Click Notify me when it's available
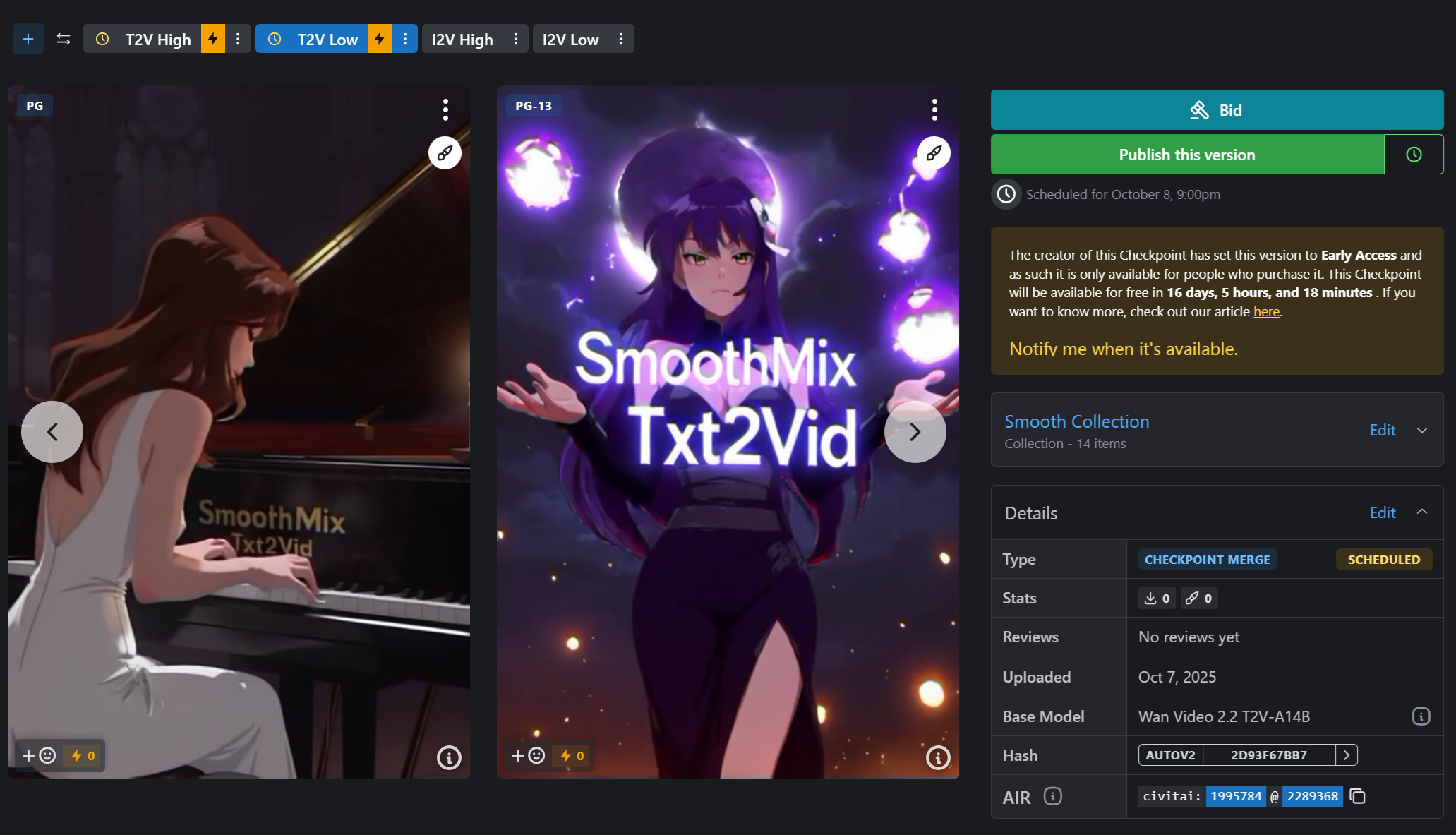This screenshot has width=1456, height=835. coord(1123,349)
